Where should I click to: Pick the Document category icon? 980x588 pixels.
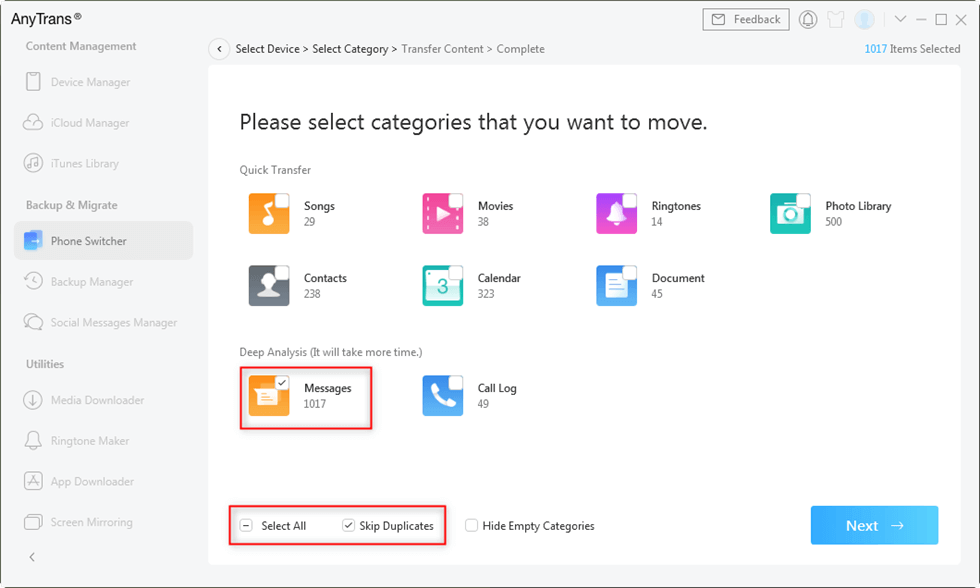tap(616, 286)
